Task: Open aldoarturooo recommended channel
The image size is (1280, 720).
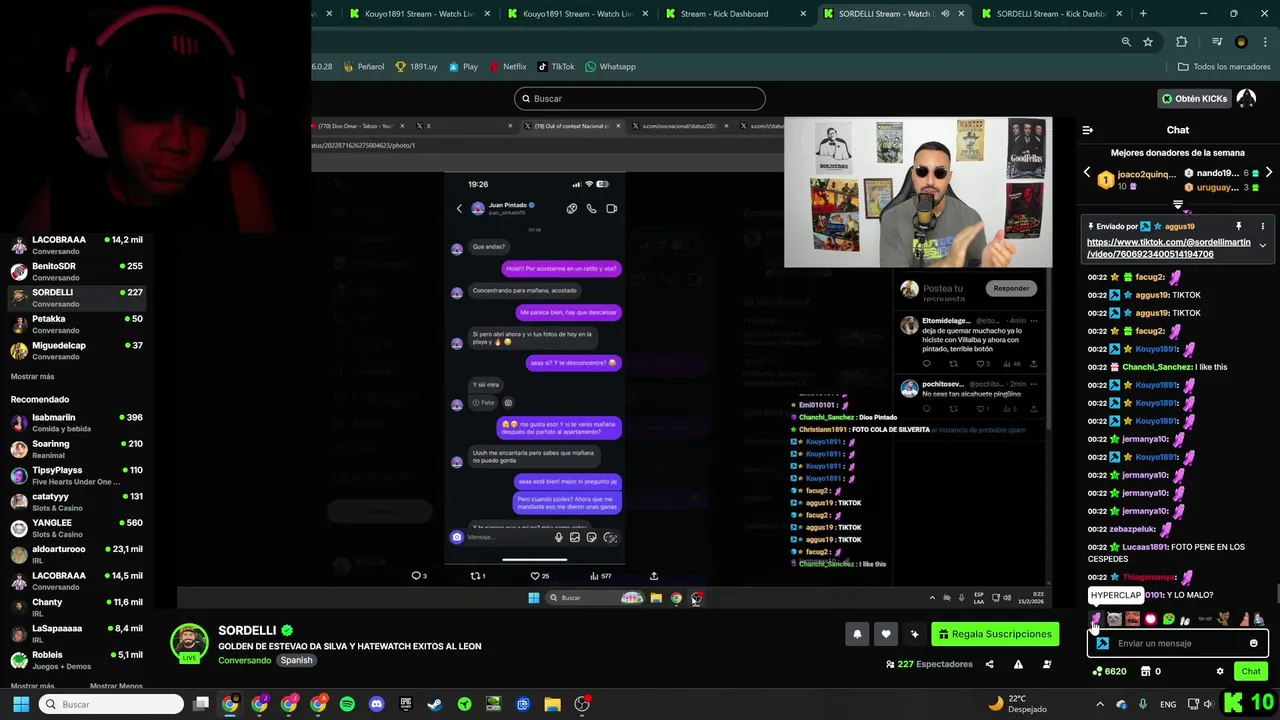Action: (77, 554)
